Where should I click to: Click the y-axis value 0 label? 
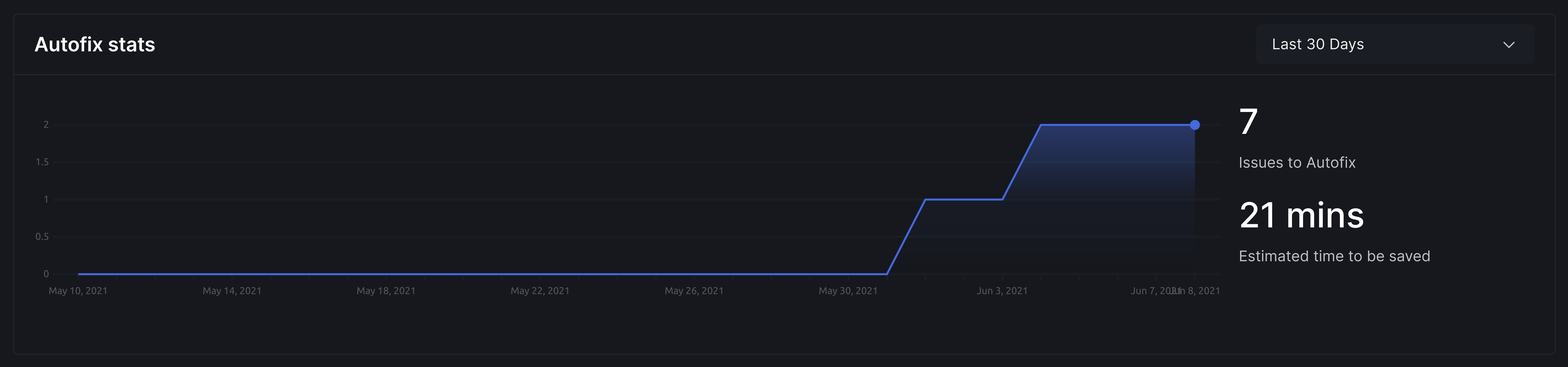coord(46,274)
